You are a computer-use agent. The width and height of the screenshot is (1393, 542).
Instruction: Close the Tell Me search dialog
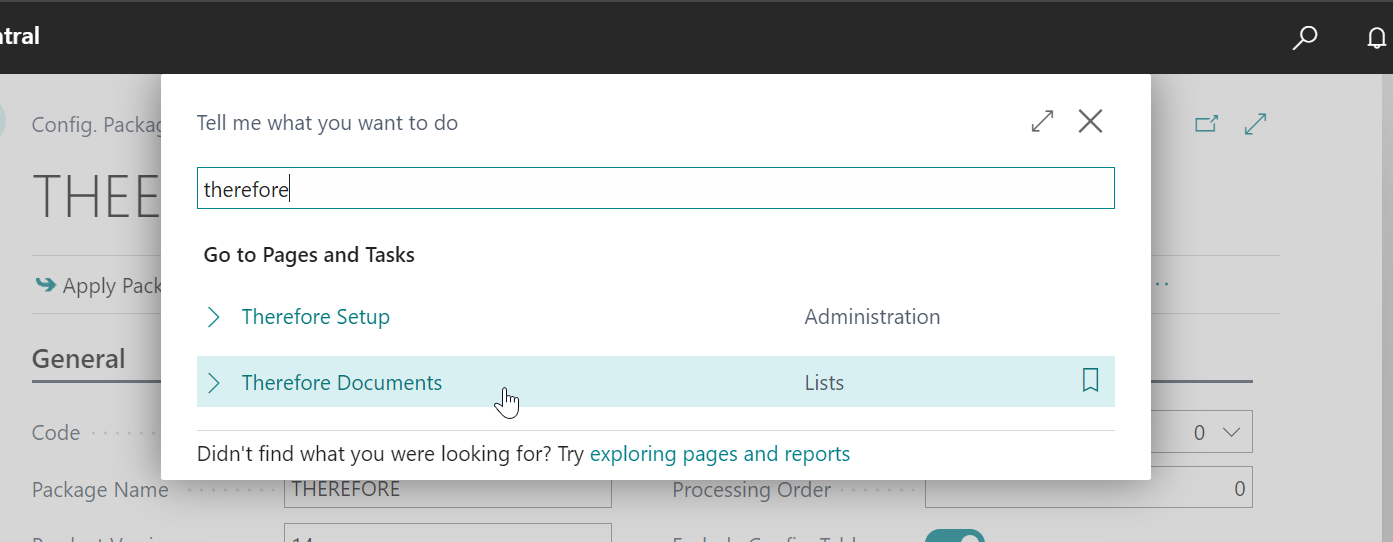point(1090,122)
